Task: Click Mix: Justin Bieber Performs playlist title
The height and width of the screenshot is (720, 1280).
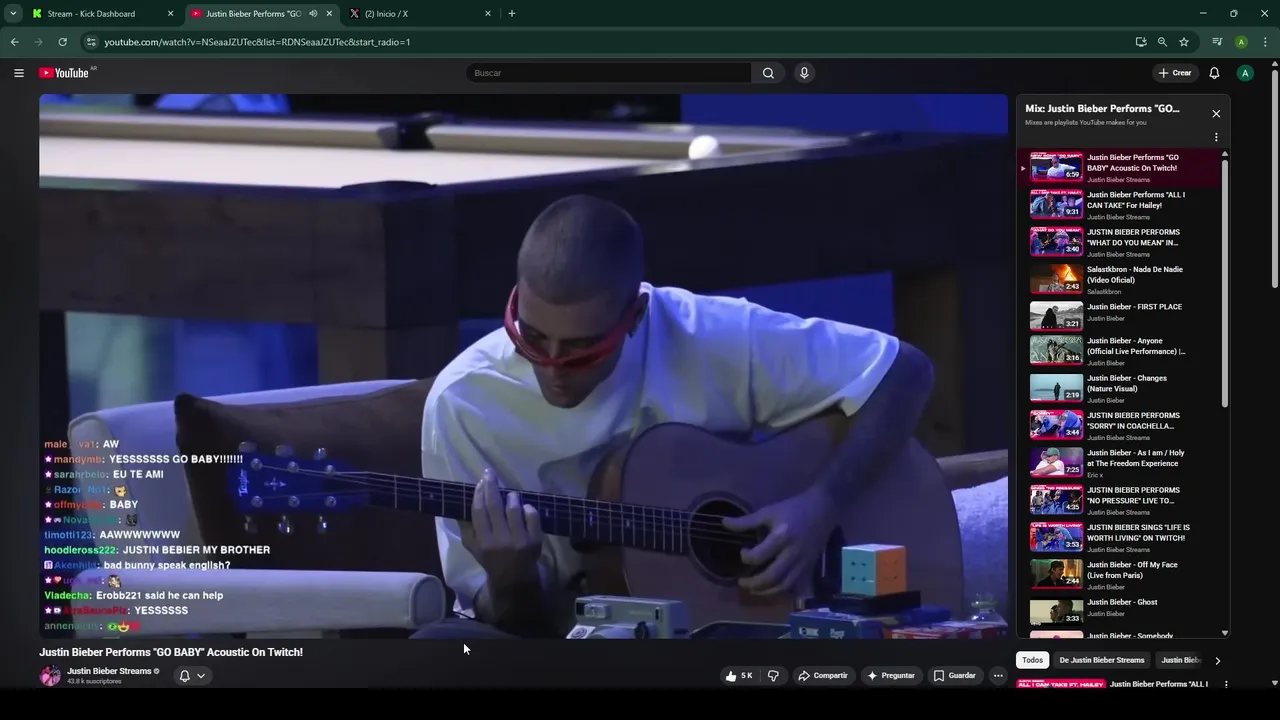Action: coord(1102,108)
